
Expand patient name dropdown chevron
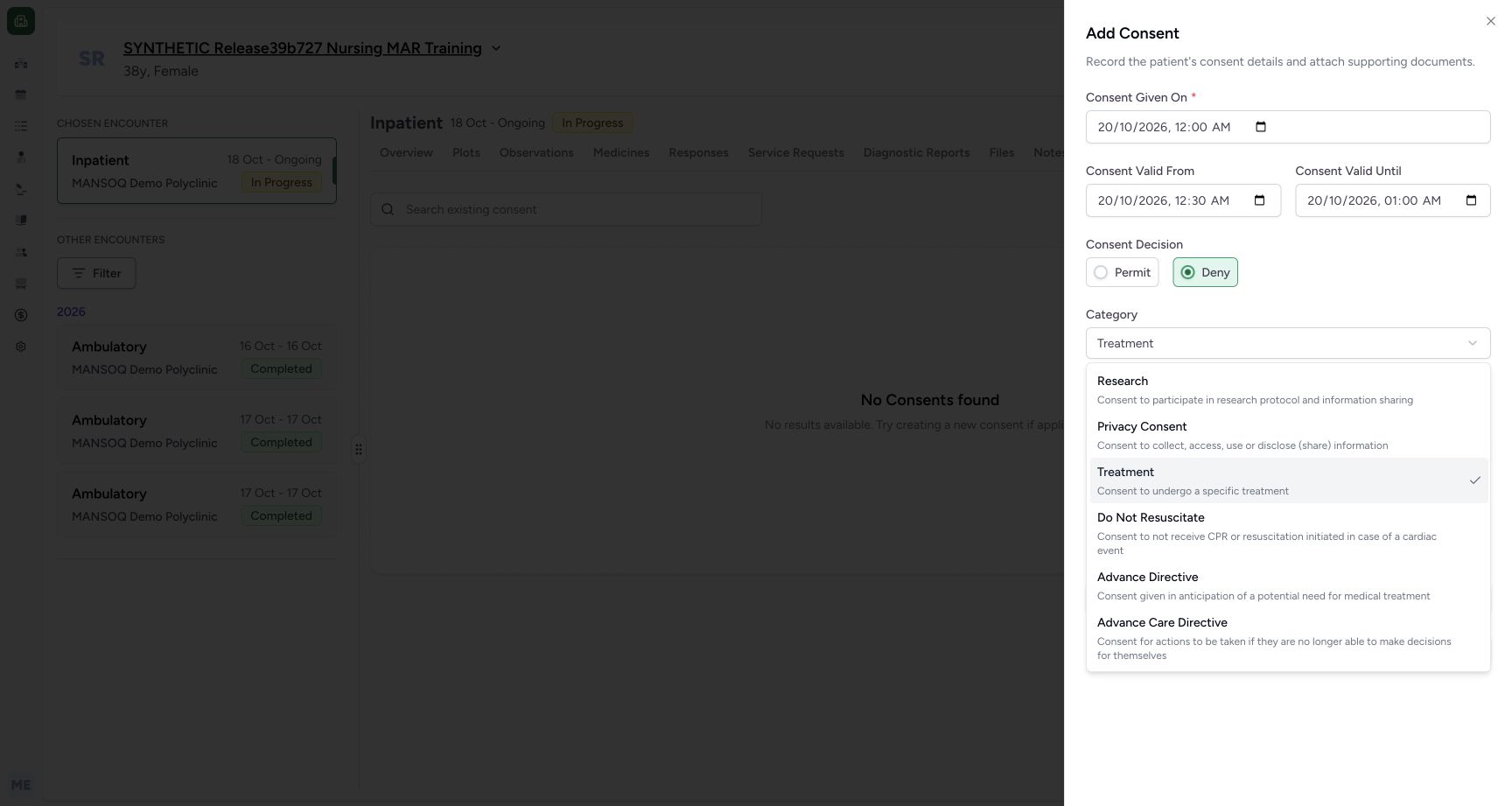(496, 48)
